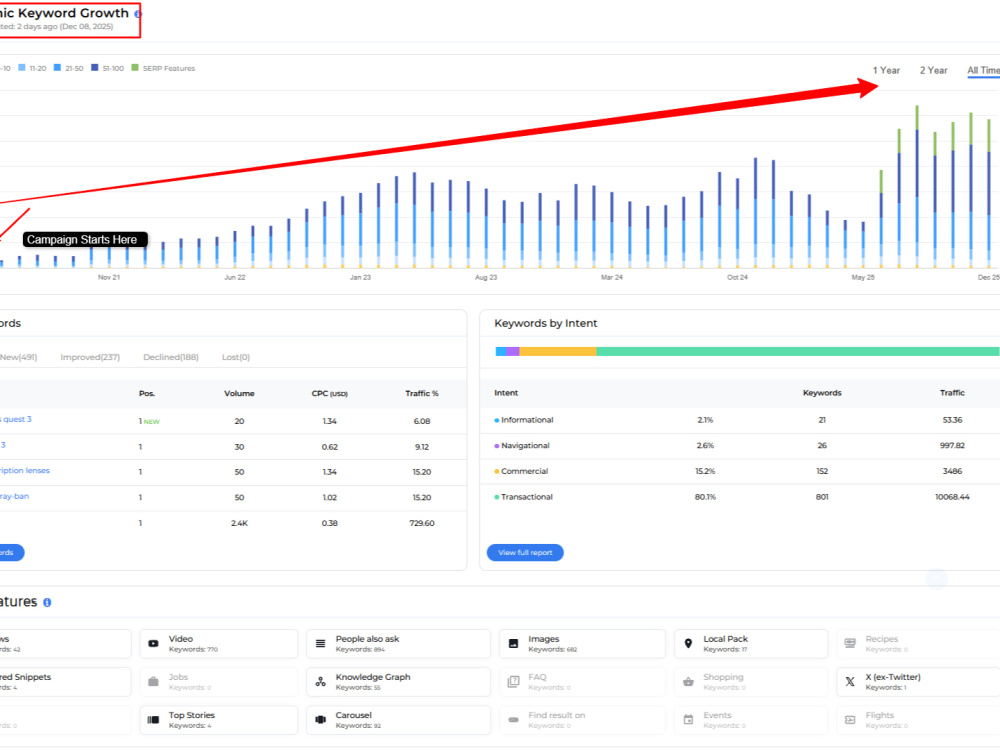Click the Knowledge Graph icon
The width and height of the screenshot is (1000, 750).
pyautogui.click(x=321, y=682)
